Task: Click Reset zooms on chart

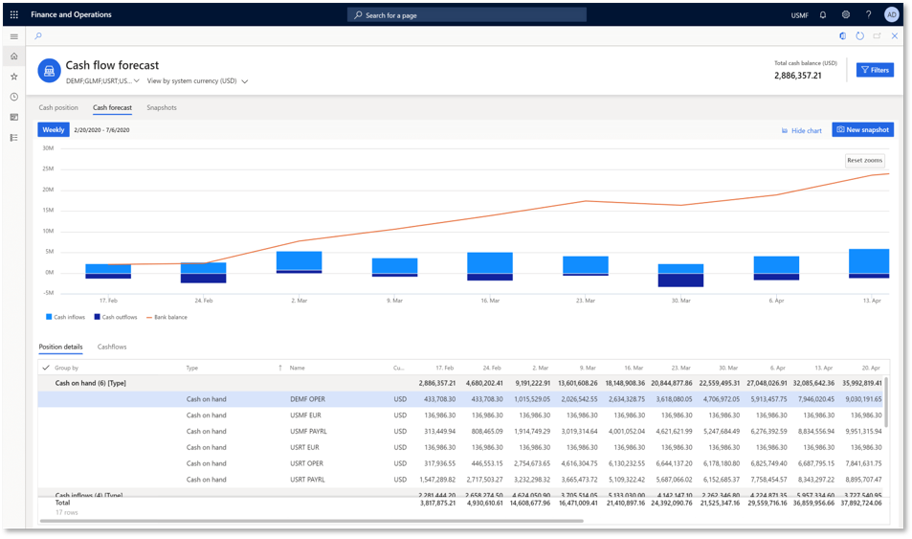Action: [x=864, y=160]
